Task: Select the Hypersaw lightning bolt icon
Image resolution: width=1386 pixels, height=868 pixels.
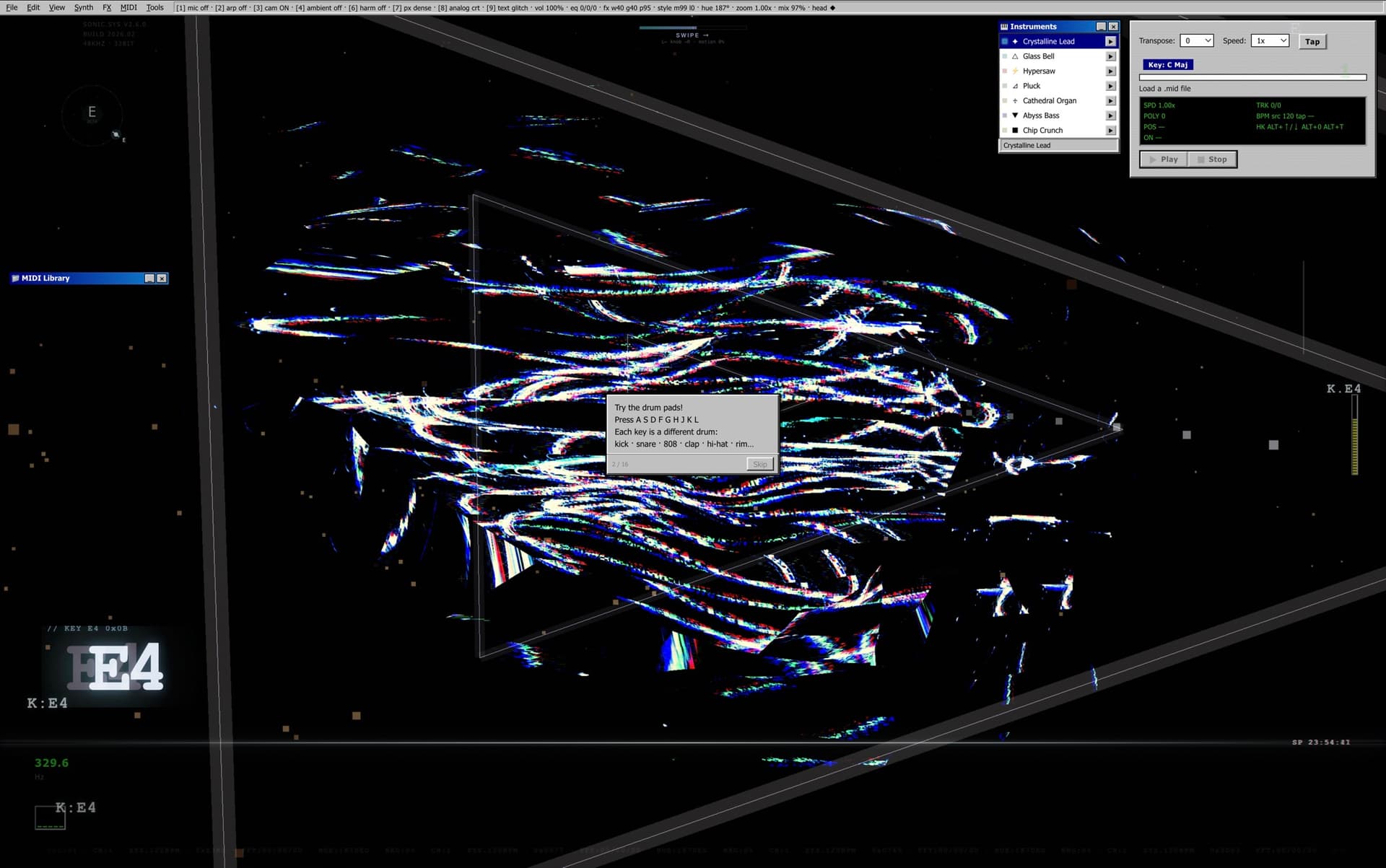Action: [1015, 71]
